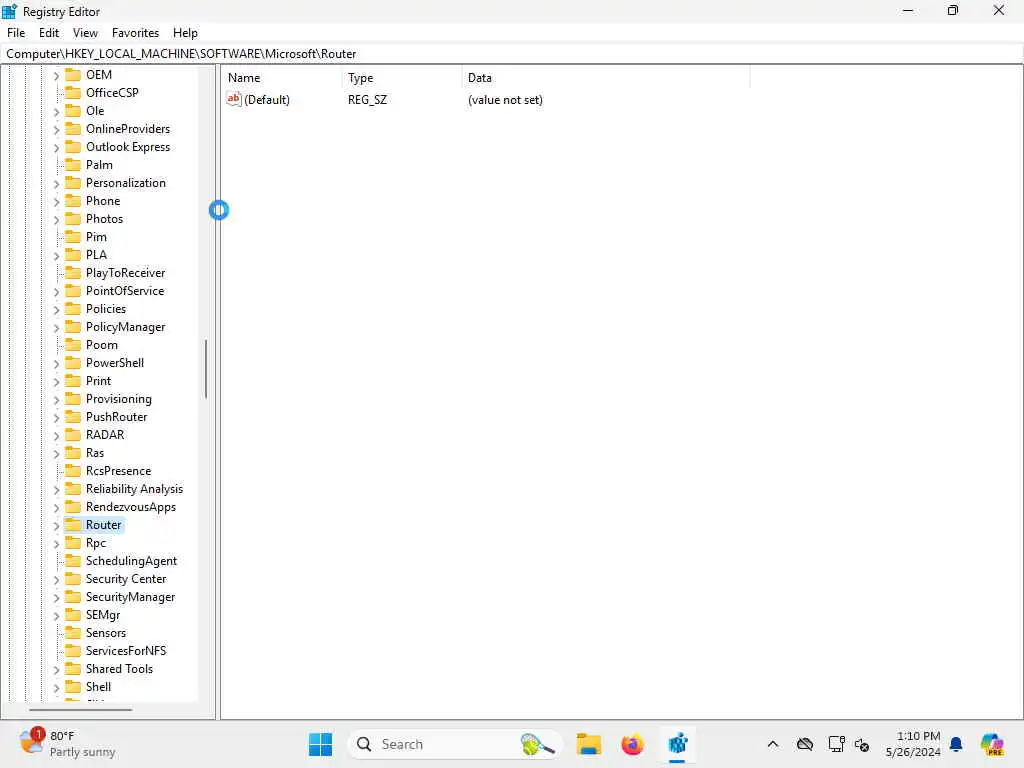Select the Poom folder icon
This screenshot has width=1024, height=768.
click(x=73, y=345)
